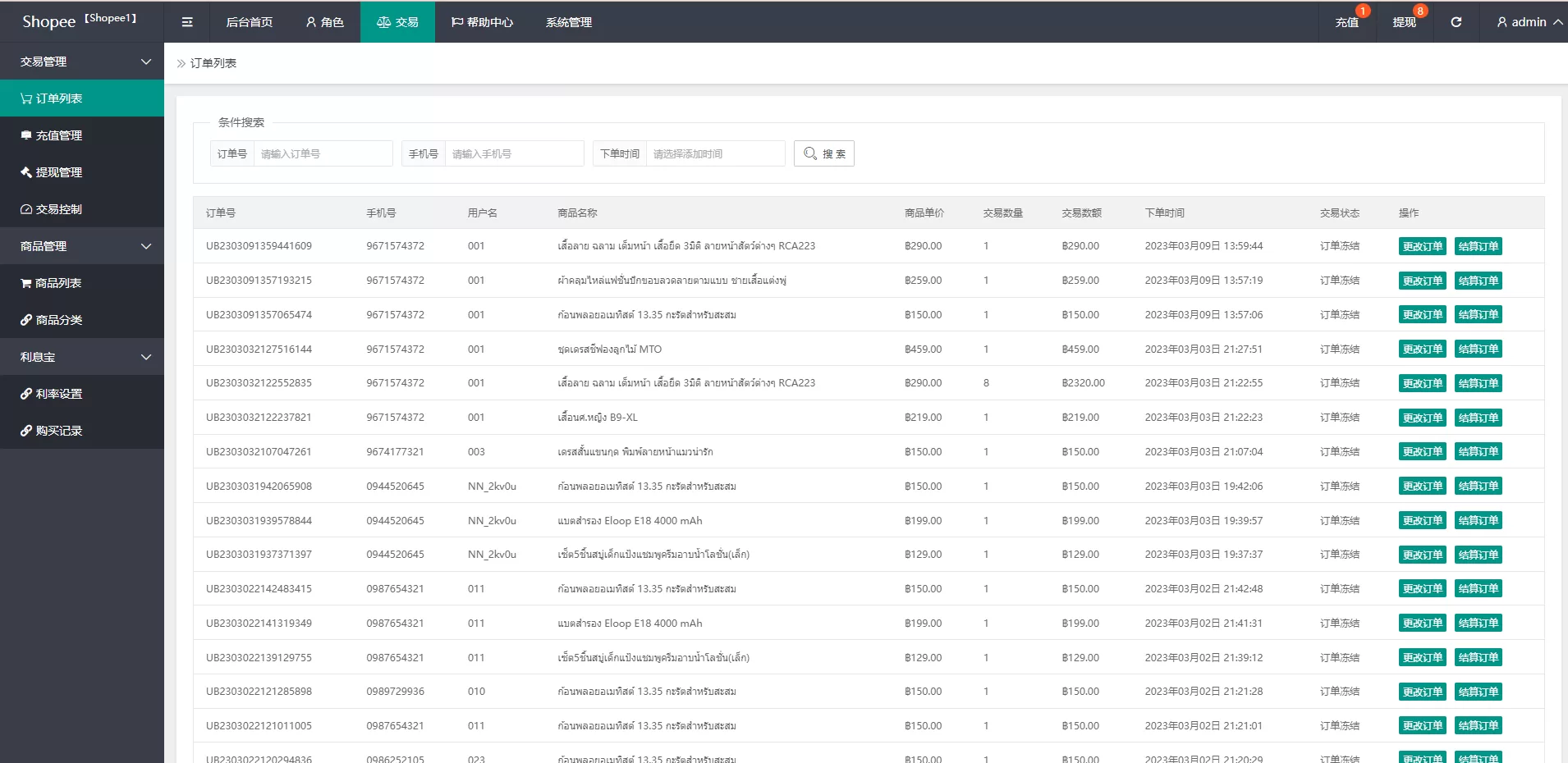
Task: Click 结算订单 for order UB2303032122552835
Action: [x=1478, y=383]
